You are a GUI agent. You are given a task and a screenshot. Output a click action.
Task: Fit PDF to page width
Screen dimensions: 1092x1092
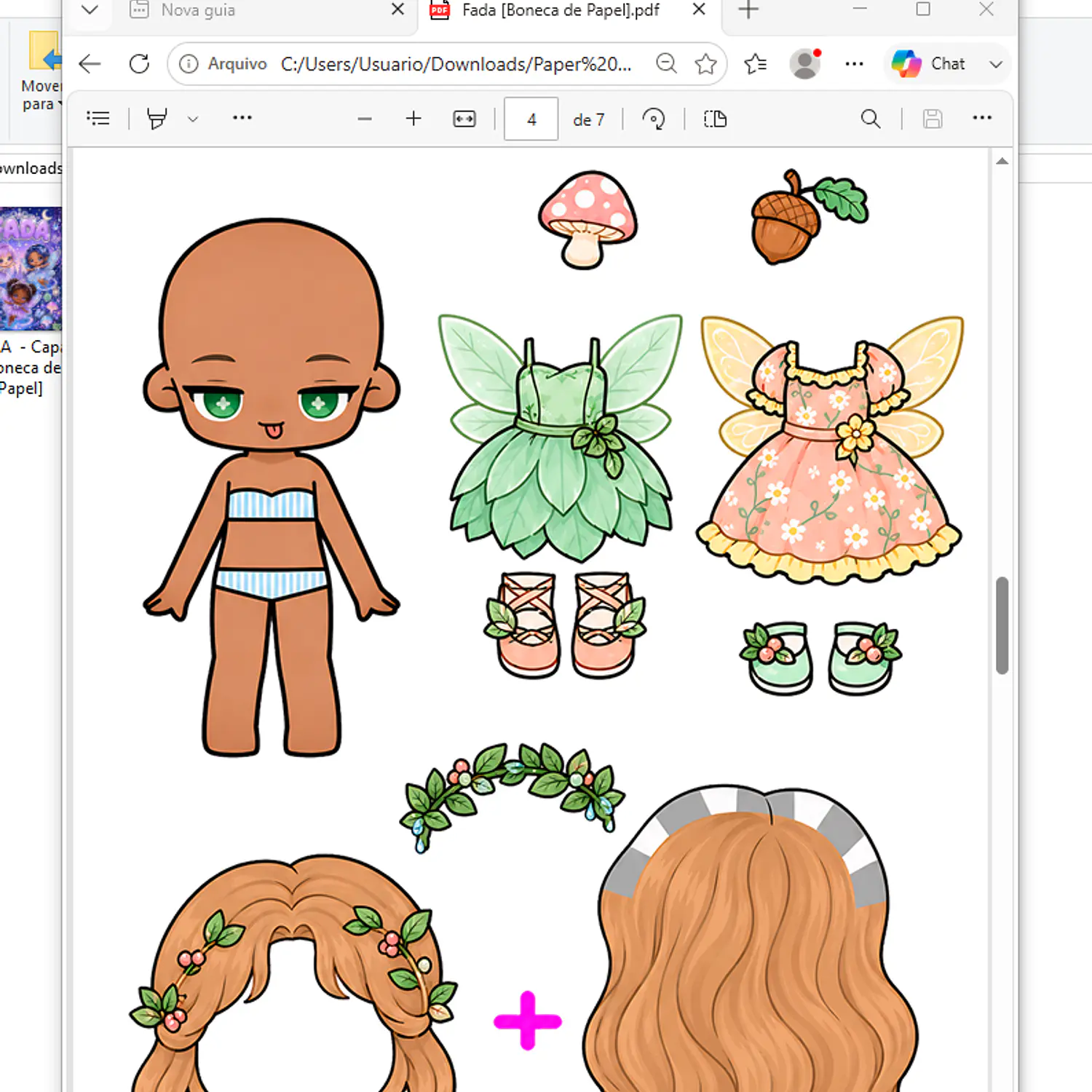coord(464,119)
